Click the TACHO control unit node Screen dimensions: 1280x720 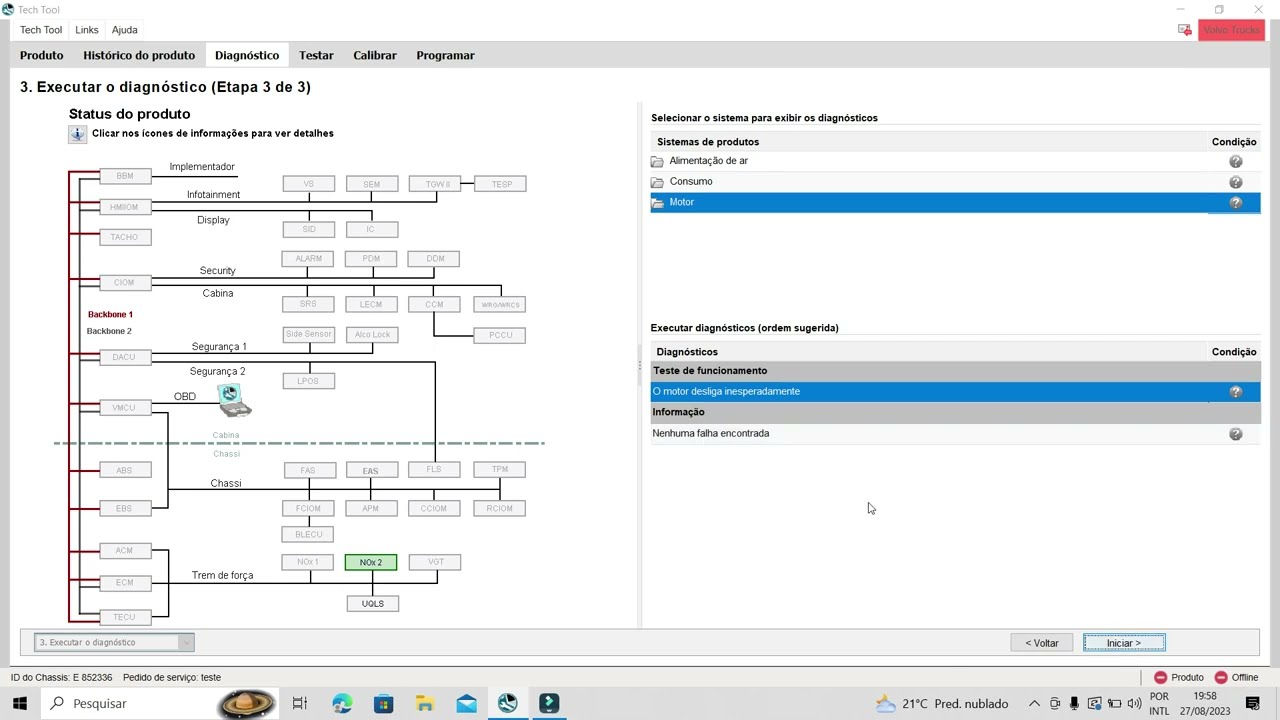click(125, 237)
